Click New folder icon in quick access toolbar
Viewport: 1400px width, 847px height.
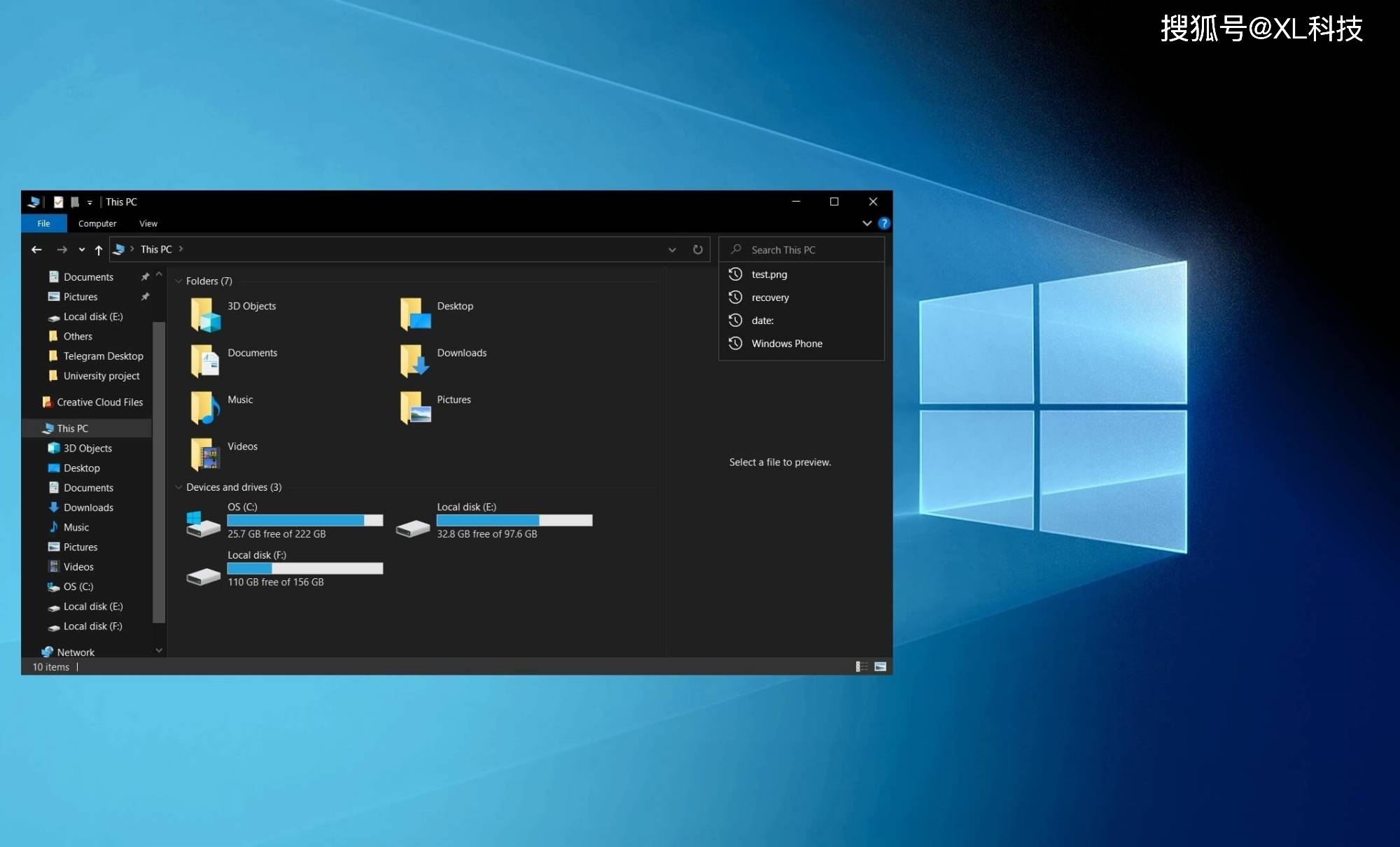click(75, 202)
